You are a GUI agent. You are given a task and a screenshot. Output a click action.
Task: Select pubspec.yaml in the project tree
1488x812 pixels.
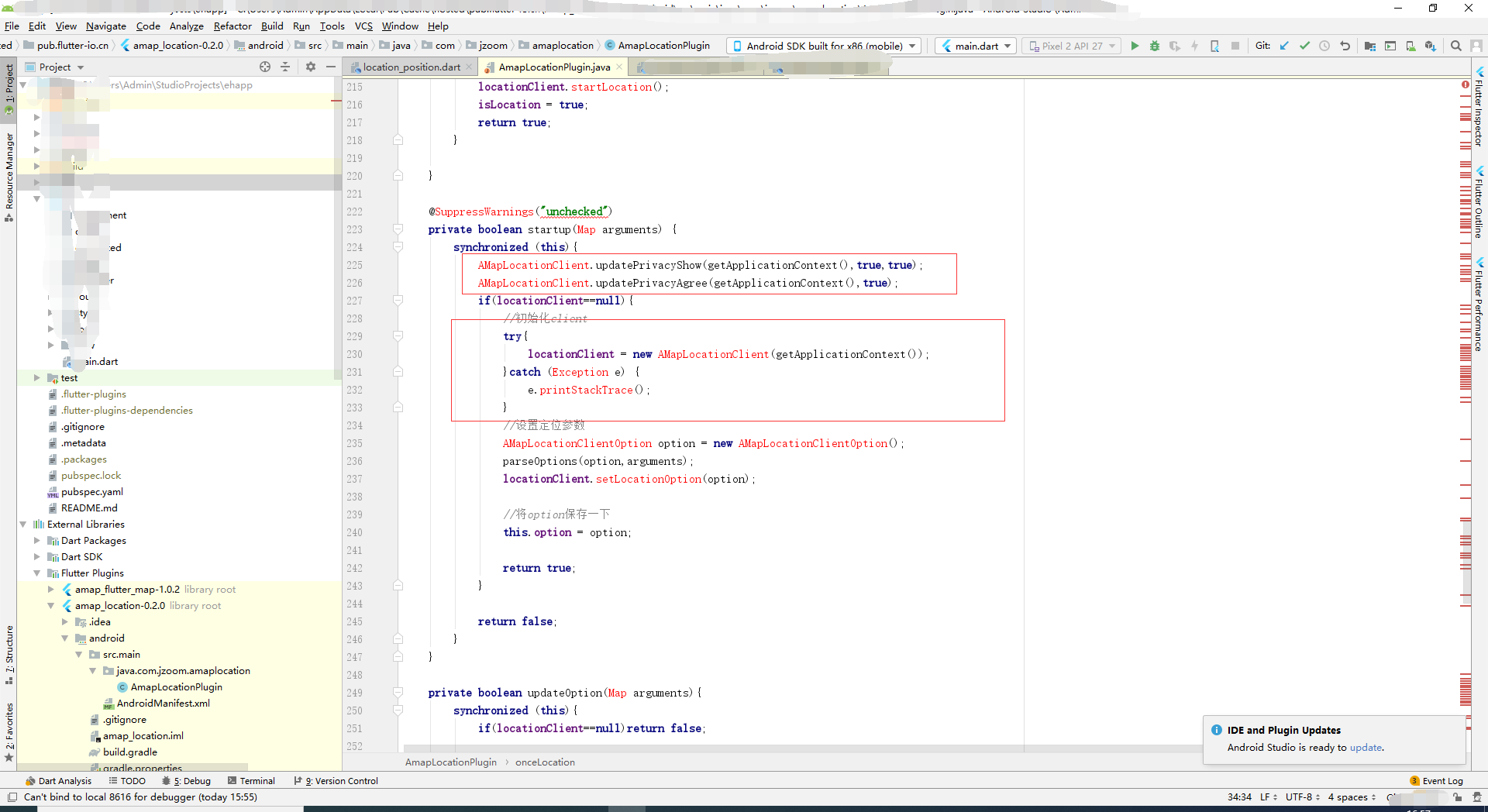click(x=92, y=492)
